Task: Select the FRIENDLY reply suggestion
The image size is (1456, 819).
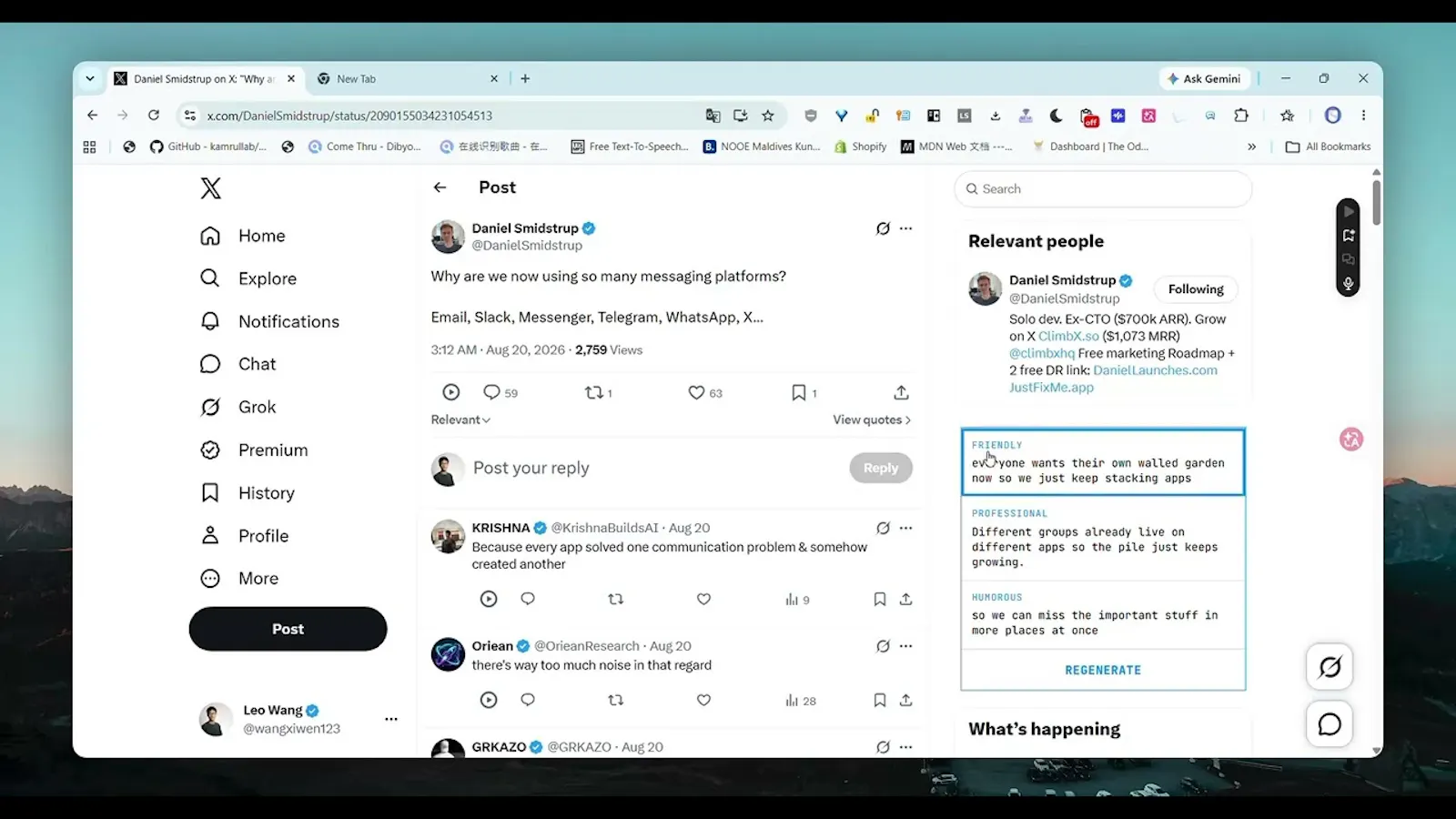Action: (1103, 462)
